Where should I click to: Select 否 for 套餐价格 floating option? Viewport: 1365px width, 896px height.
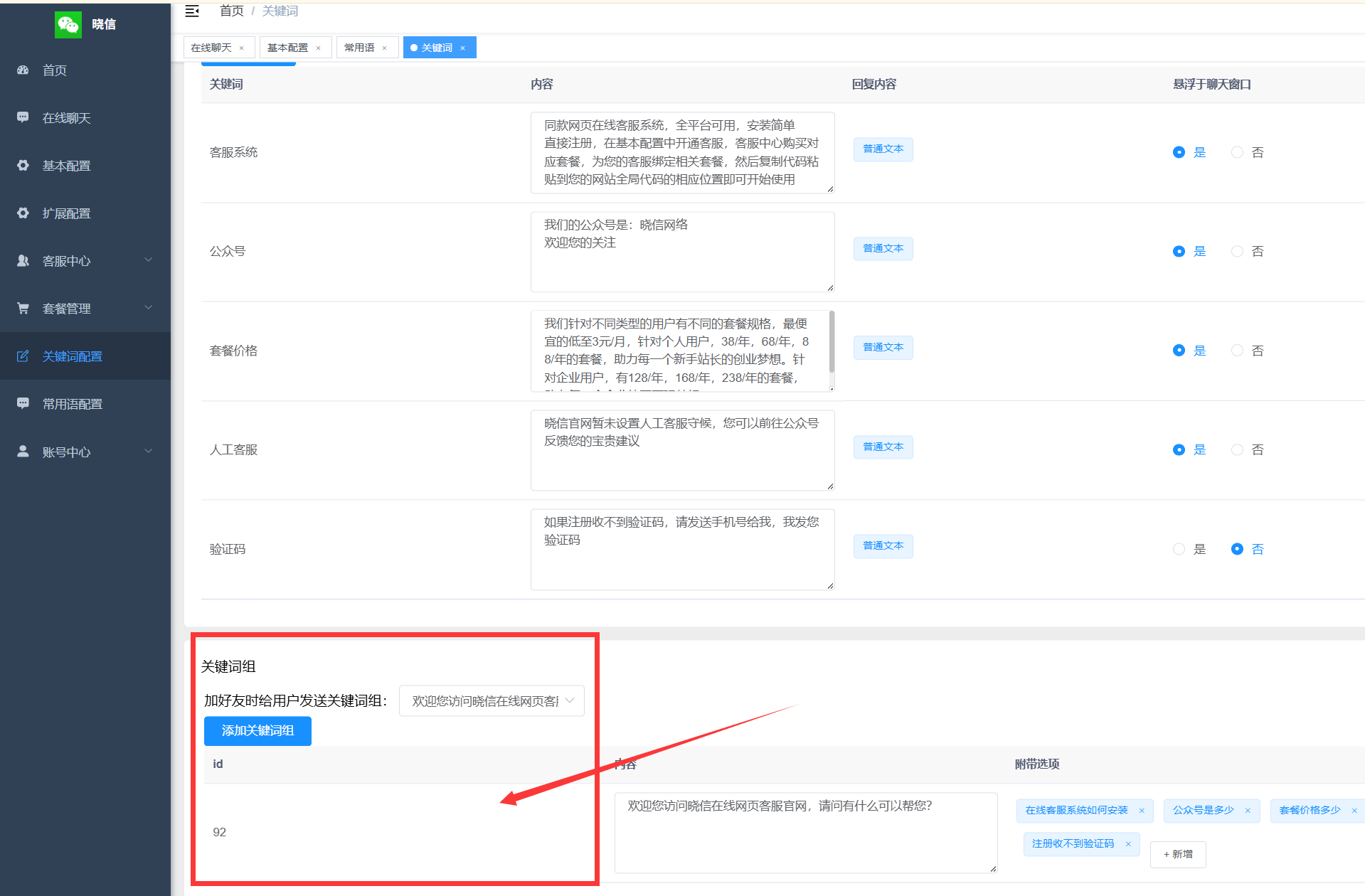[x=1237, y=350]
